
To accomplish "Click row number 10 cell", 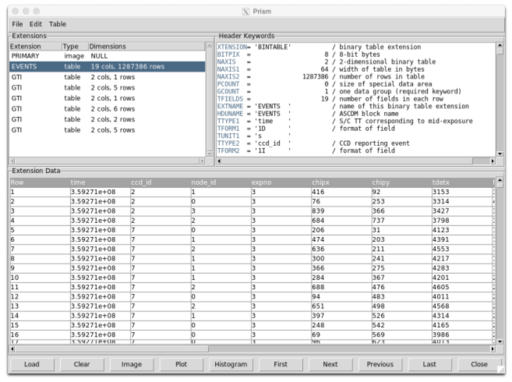I will pyautogui.click(x=40, y=278).
